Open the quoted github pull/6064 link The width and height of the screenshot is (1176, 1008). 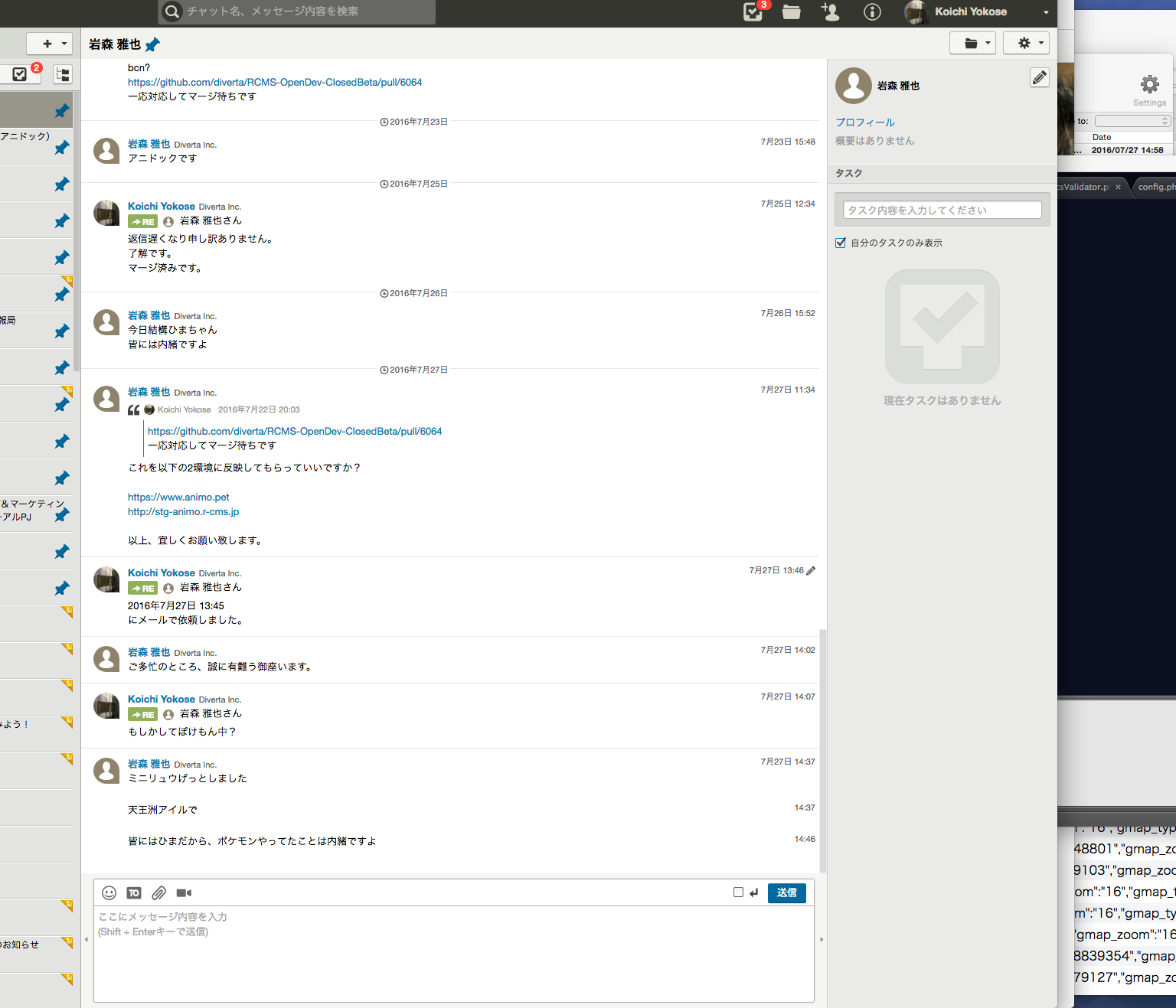(295, 431)
